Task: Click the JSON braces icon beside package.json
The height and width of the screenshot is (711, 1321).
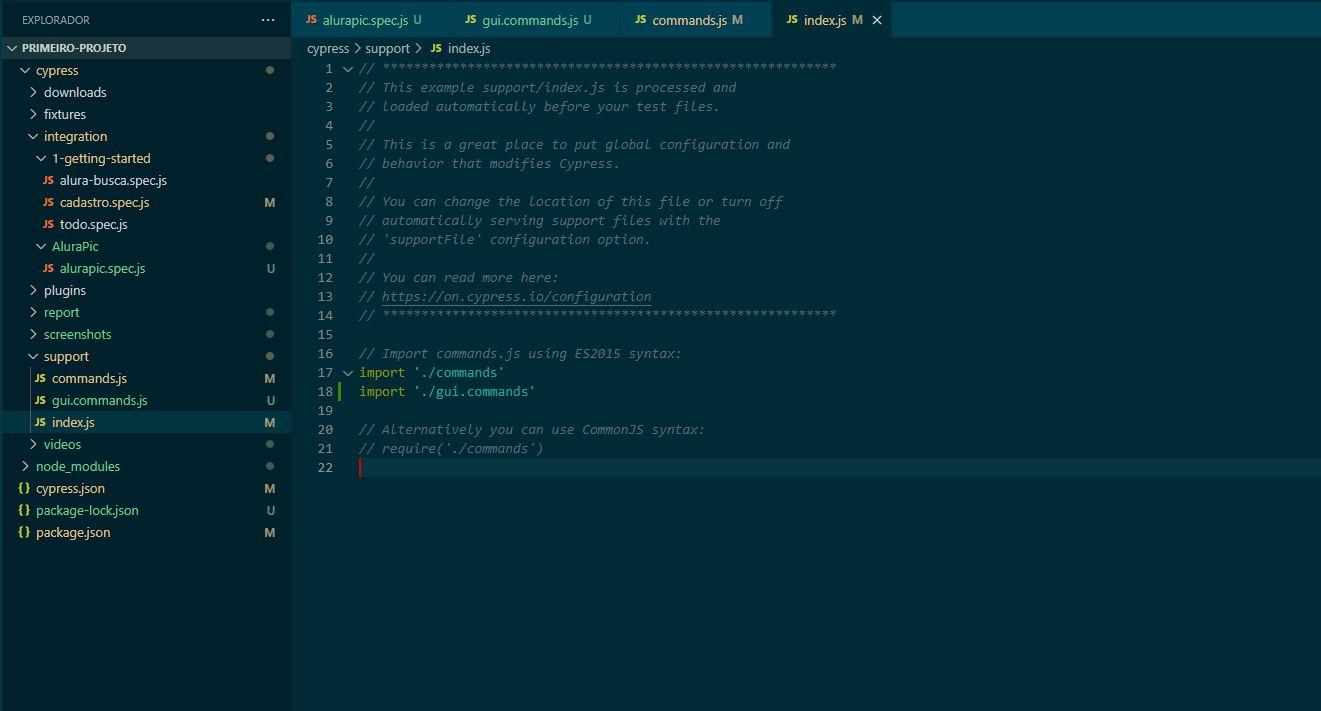Action: (24, 532)
